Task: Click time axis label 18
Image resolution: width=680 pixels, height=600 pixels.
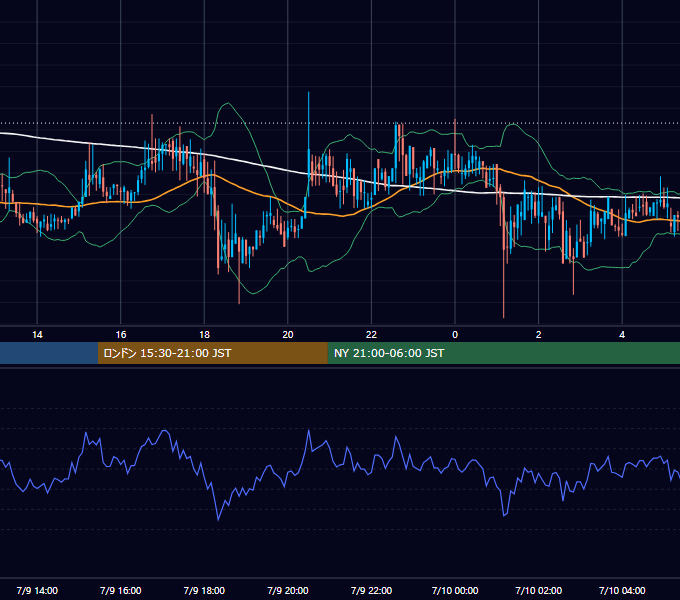Action: [x=204, y=335]
